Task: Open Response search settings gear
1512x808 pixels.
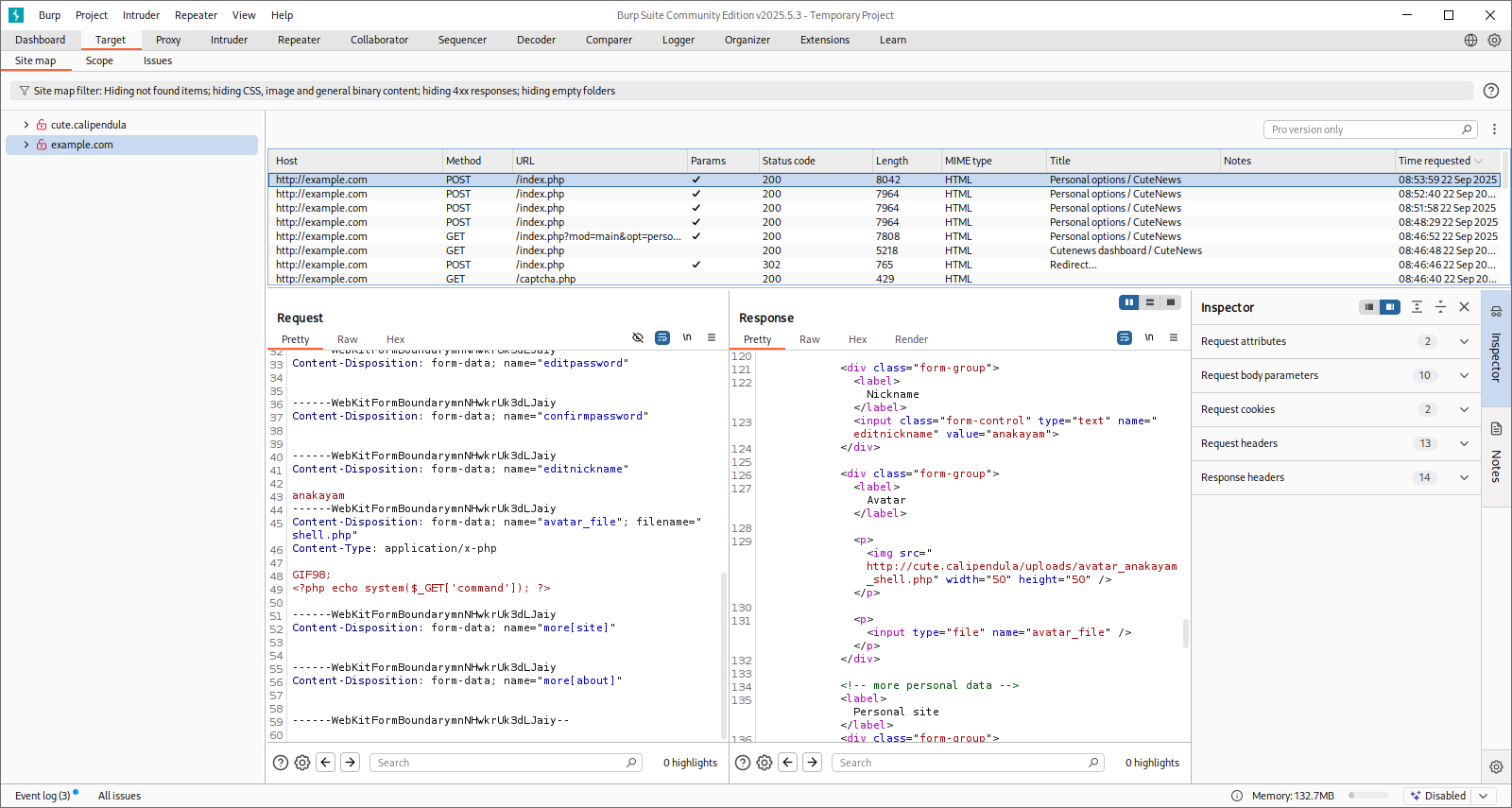Action: click(765, 763)
